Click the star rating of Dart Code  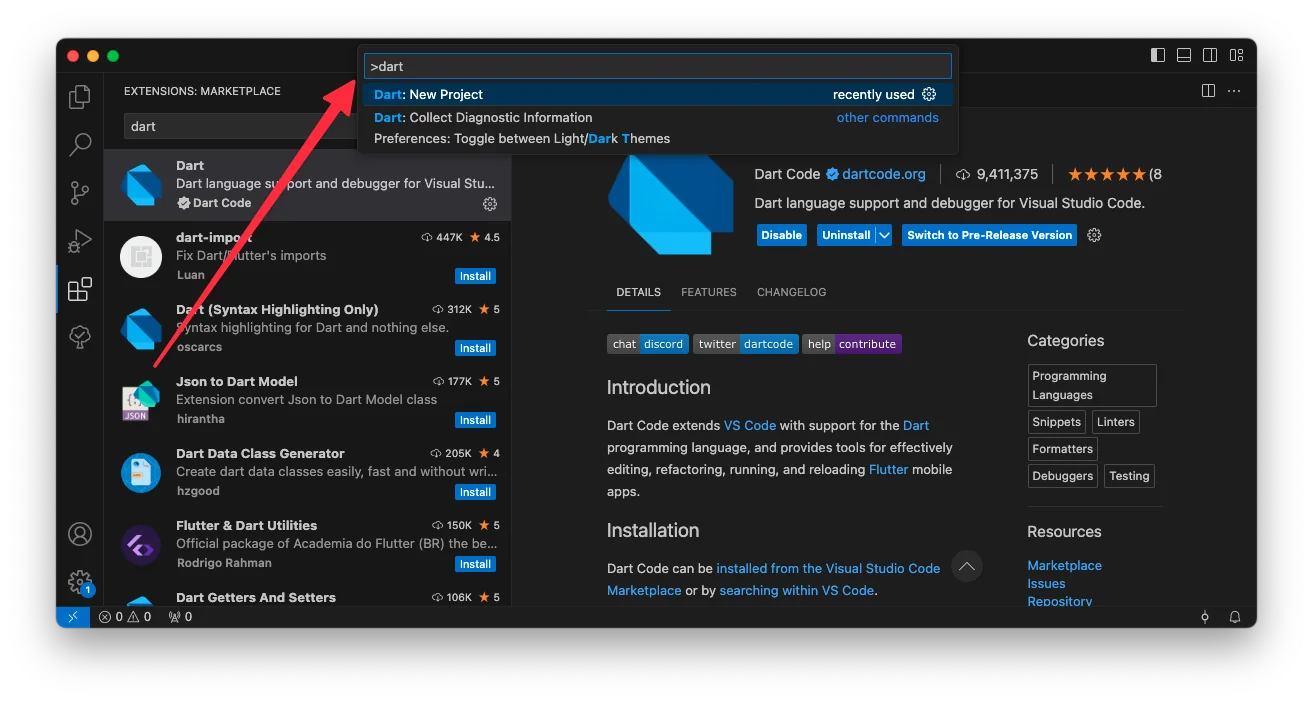[x=1108, y=174]
